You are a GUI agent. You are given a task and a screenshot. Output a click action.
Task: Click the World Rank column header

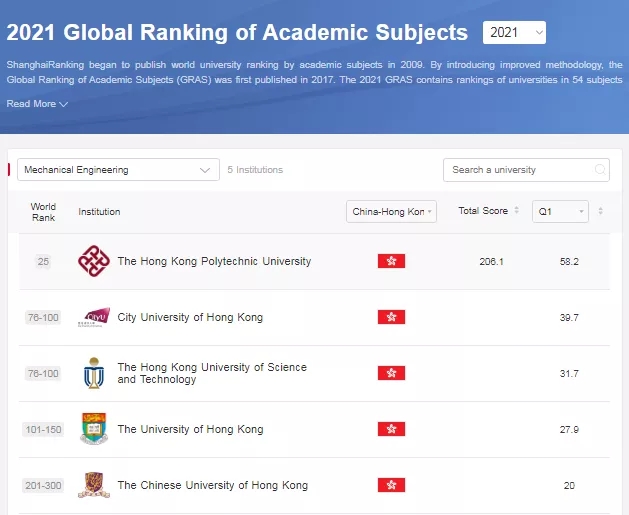click(x=43, y=212)
